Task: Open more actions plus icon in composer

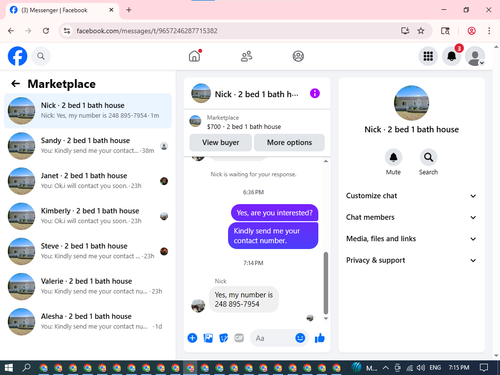Action: click(x=192, y=338)
